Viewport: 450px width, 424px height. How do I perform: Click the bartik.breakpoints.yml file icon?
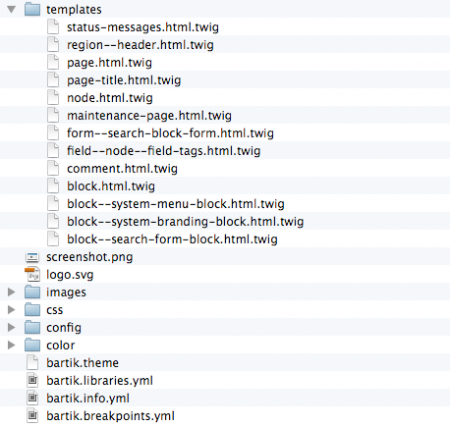[32, 416]
